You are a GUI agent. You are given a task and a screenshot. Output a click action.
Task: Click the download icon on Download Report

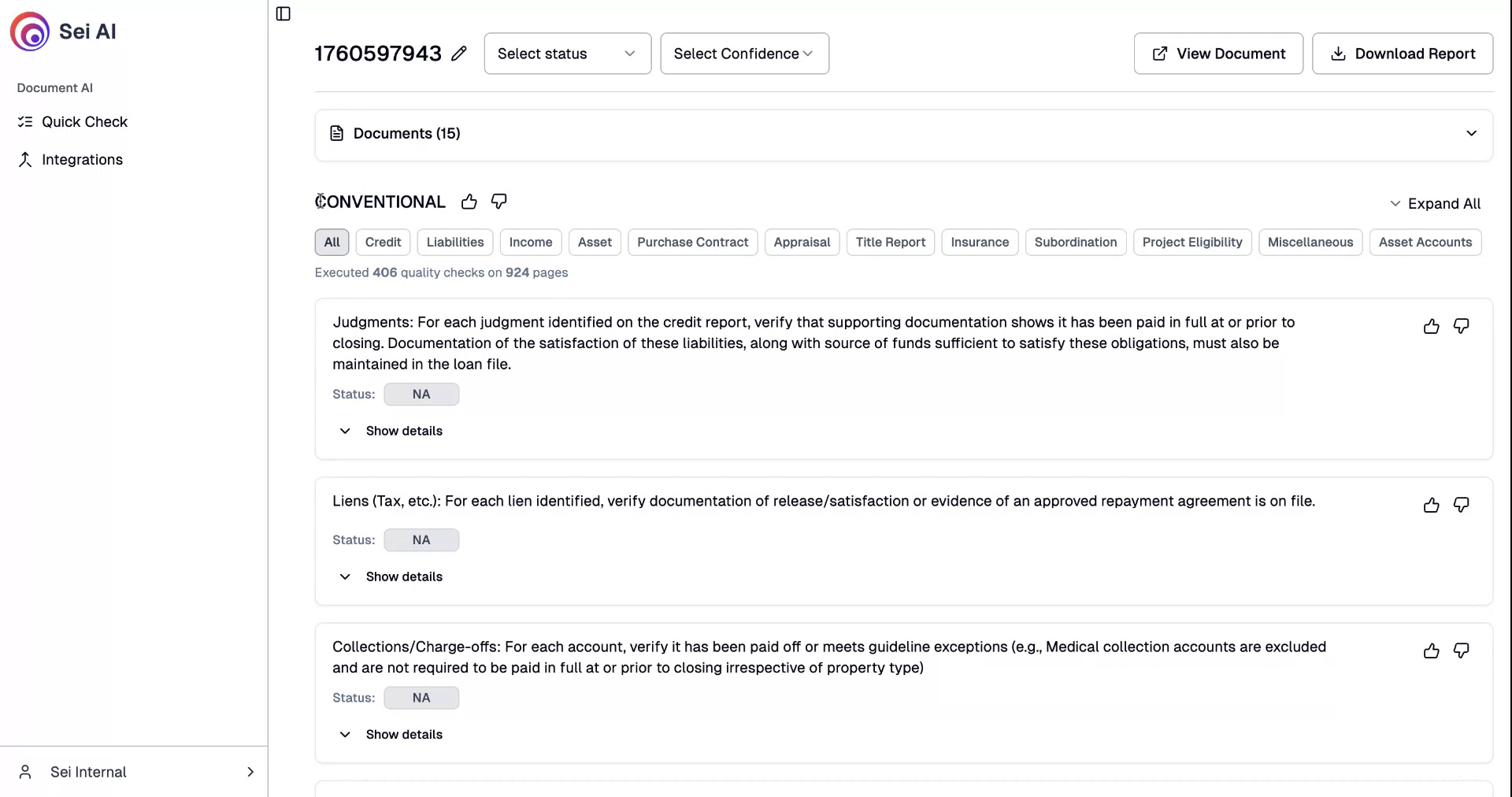[x=1339, y=53]
